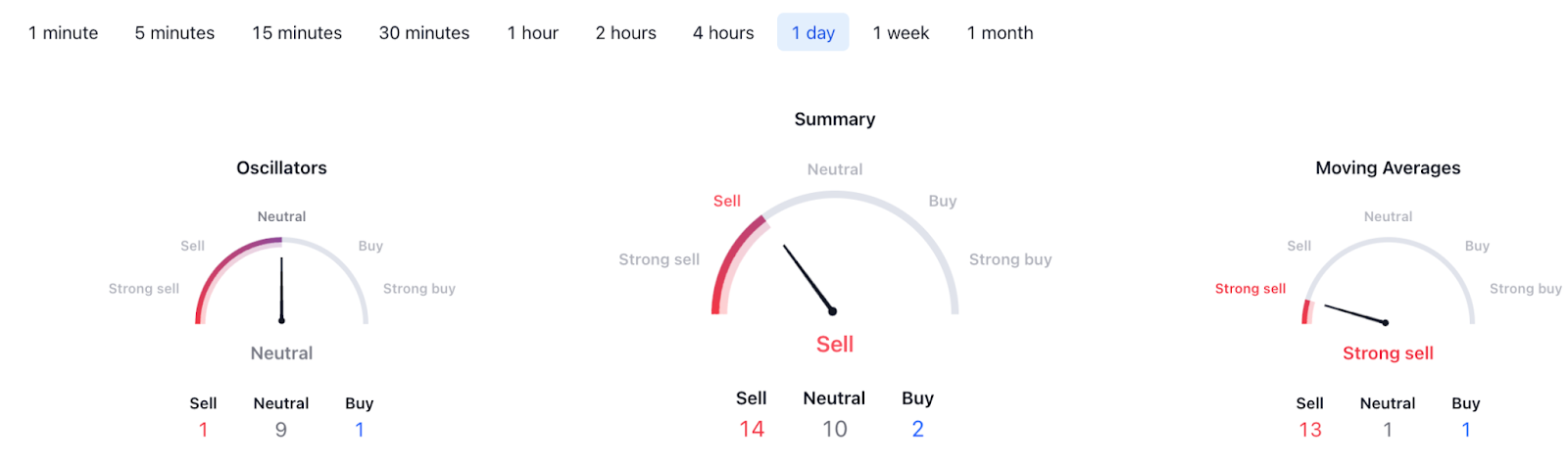Click the Summary neutral count 10
1568x467 pixels.
click(834, 429)
